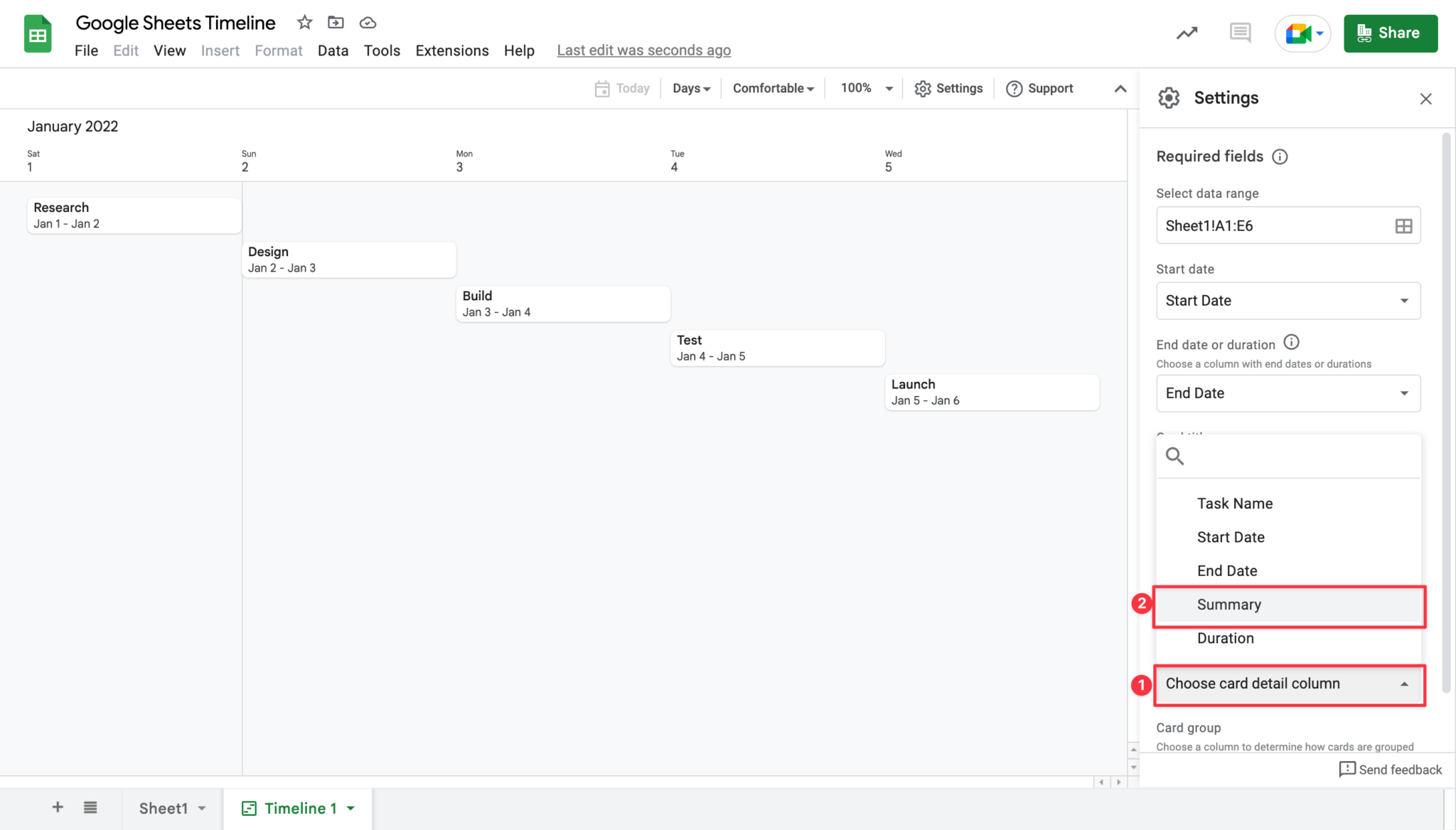
Task: Open the Insert menu
Action: 220,50
